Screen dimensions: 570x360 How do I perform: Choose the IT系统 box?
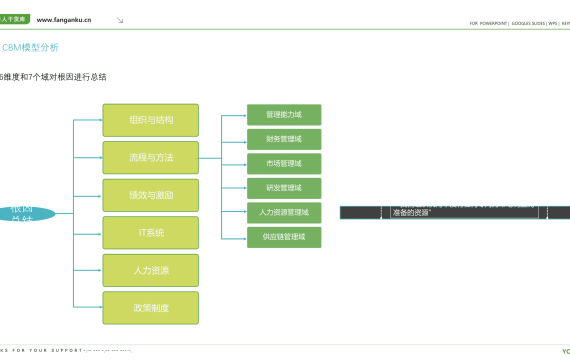(x=150, y=233)
